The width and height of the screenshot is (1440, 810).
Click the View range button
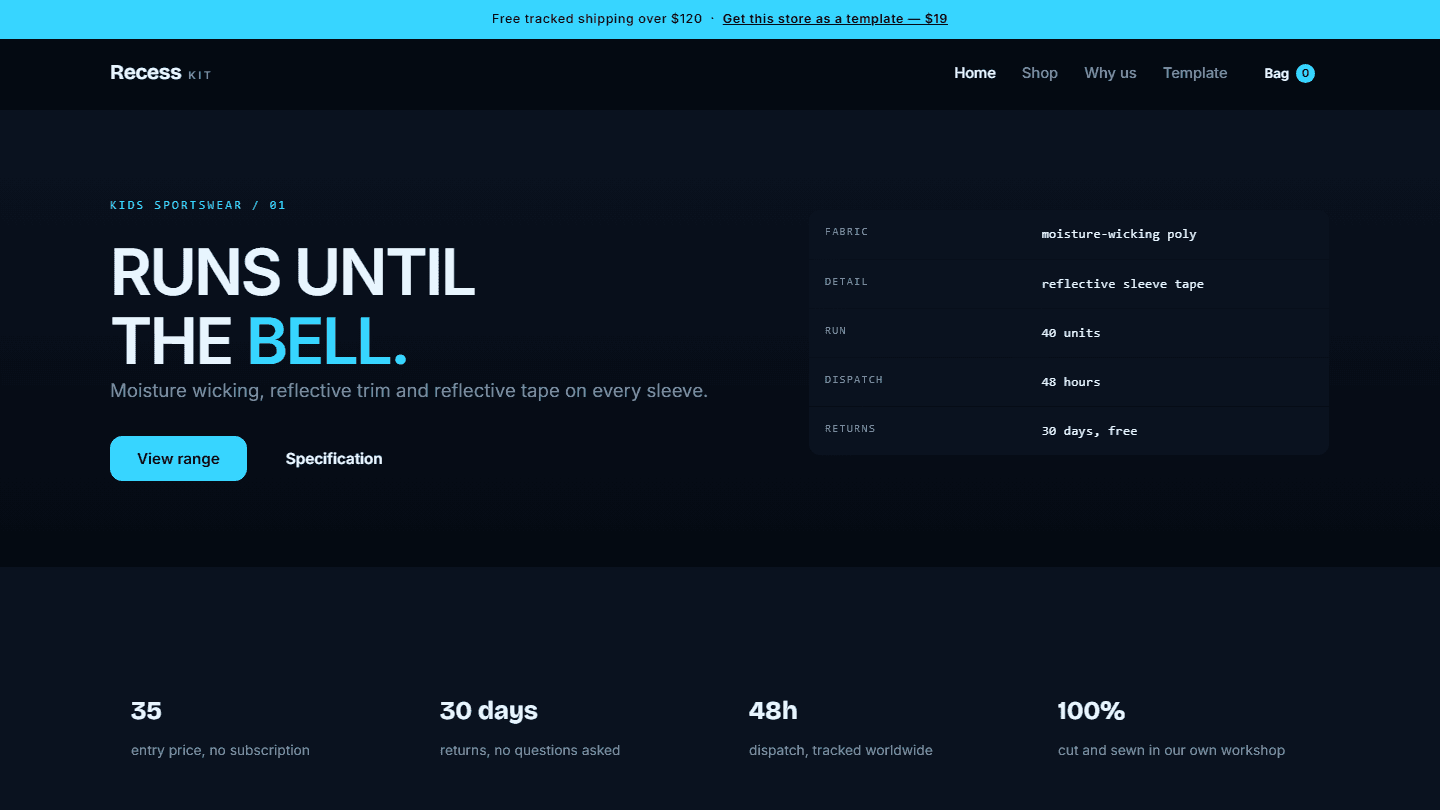point(178,458)
